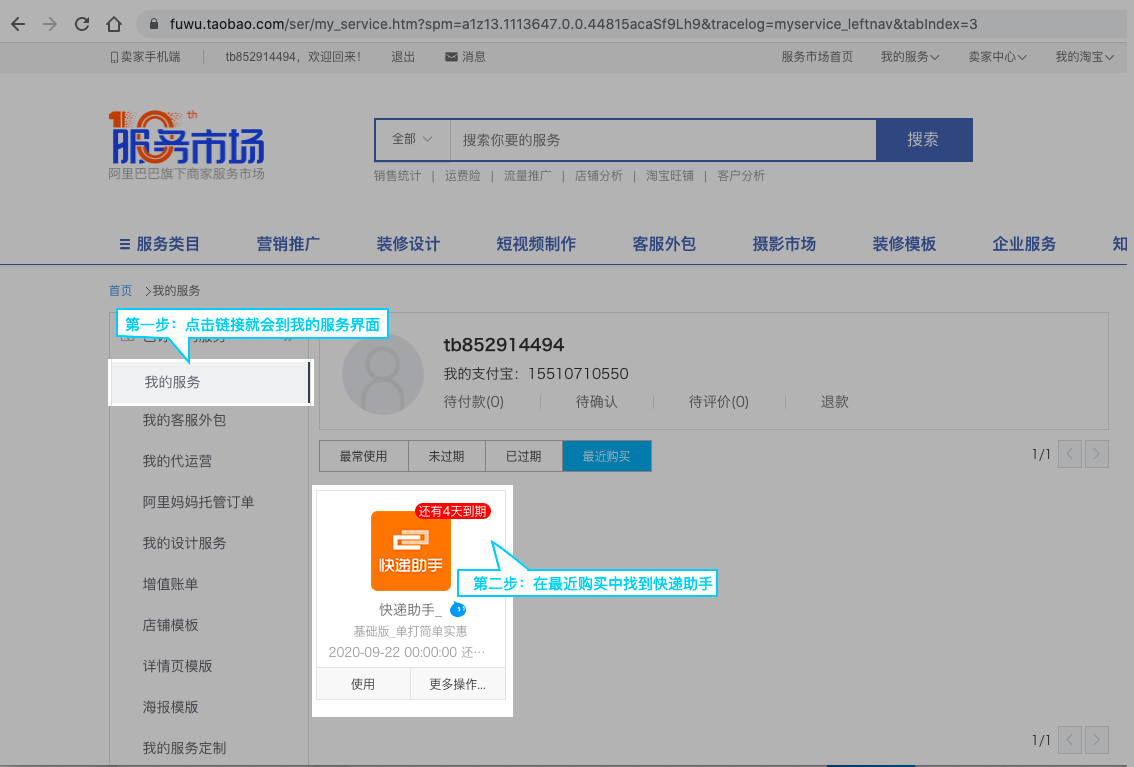
Task: Click the search box for services
Action: pyautogui.click(x=662, y=140)
